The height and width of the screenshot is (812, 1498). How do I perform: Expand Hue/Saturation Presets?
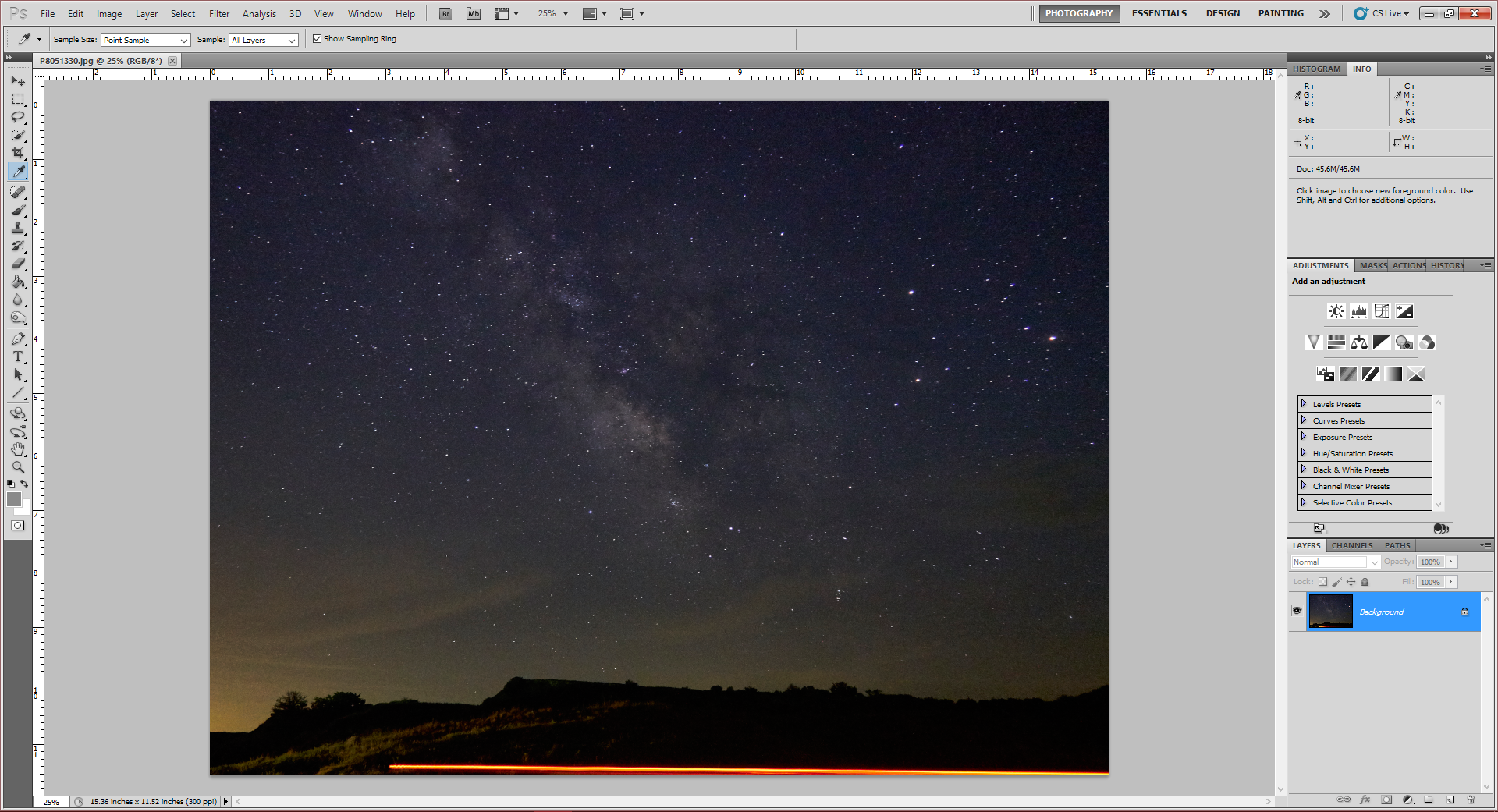pyautogui.click(x=1304, y=453)
